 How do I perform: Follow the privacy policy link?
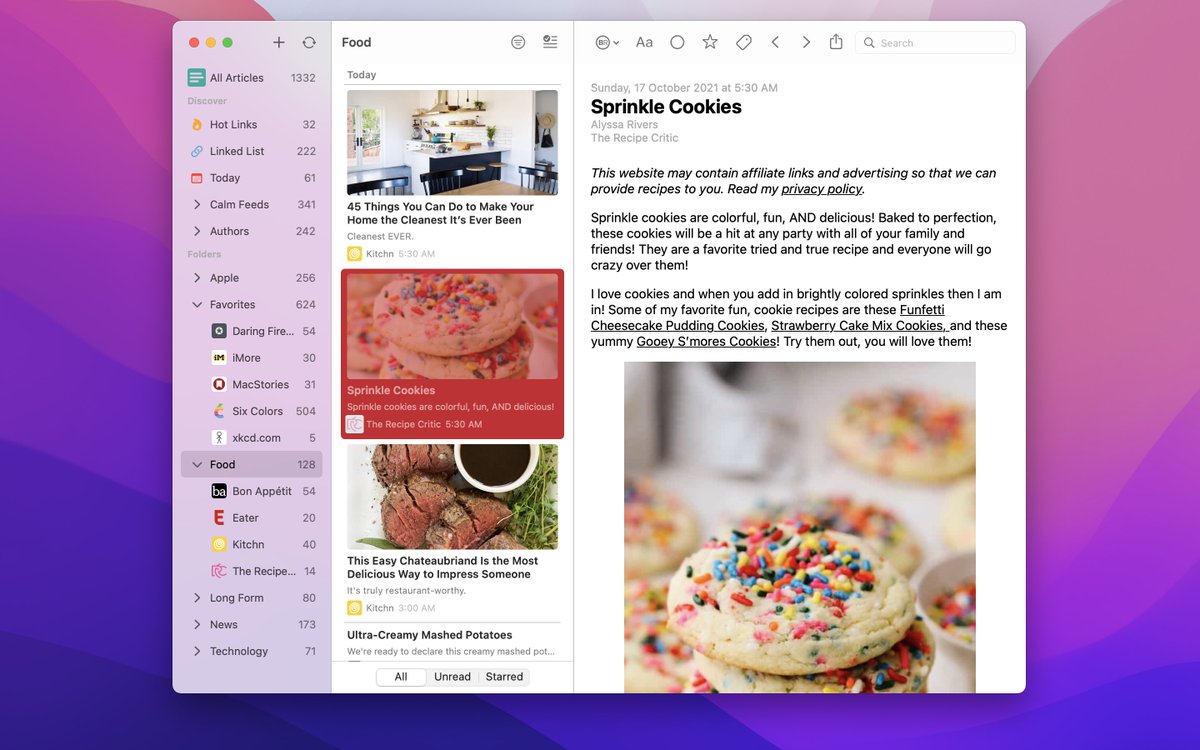(821, 189)
